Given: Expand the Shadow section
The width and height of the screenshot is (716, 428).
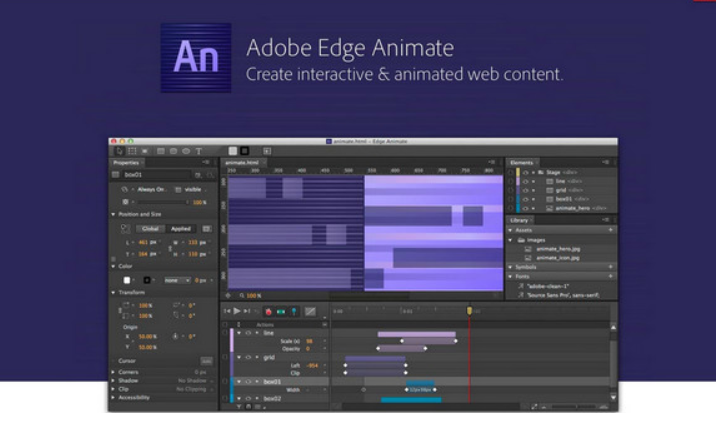Looking at the screenshot, I should tap(113, 380).
